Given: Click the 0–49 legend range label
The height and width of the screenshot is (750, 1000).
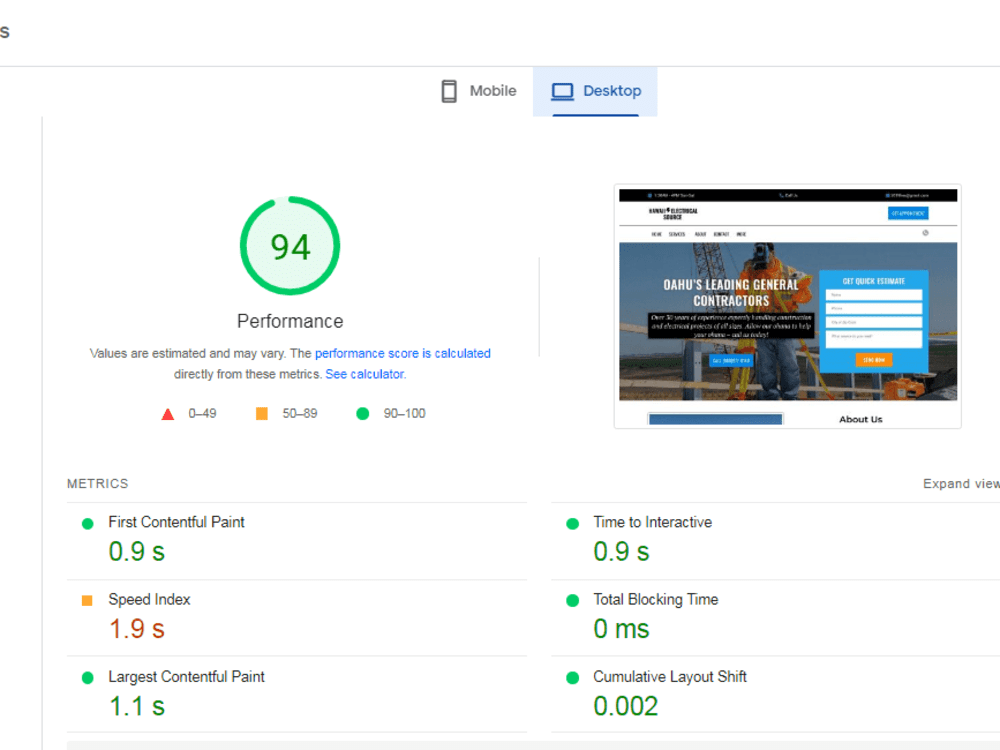Looking at the screenshot, I should click(x=202, y=414).
